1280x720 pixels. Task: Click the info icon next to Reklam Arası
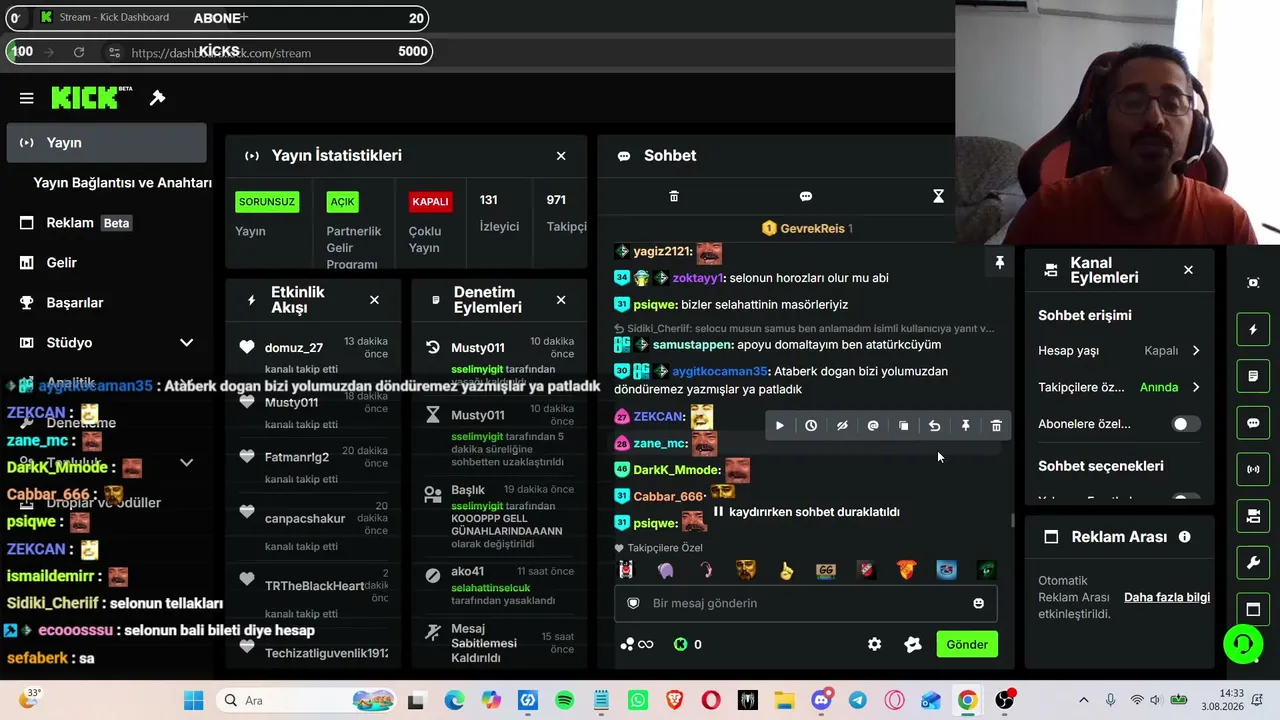point(1185,537)
